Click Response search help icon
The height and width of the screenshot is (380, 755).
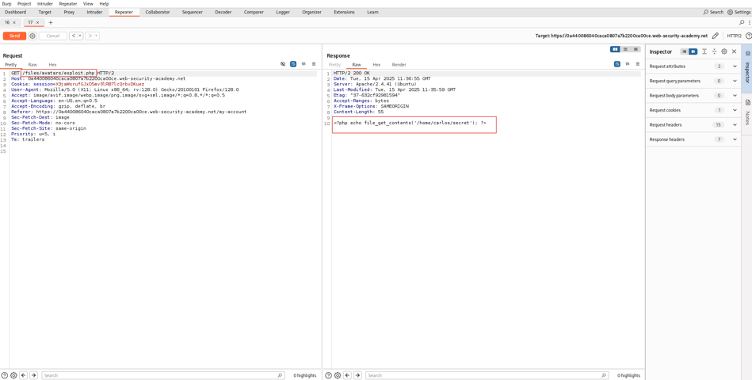(328, 375)
